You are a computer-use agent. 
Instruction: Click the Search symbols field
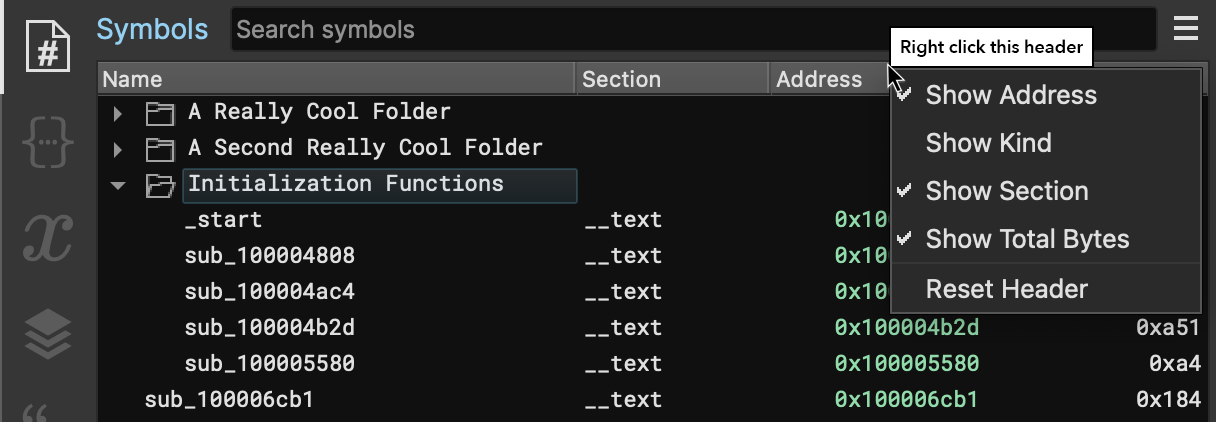pyautogui.click(x=694, y=29)
